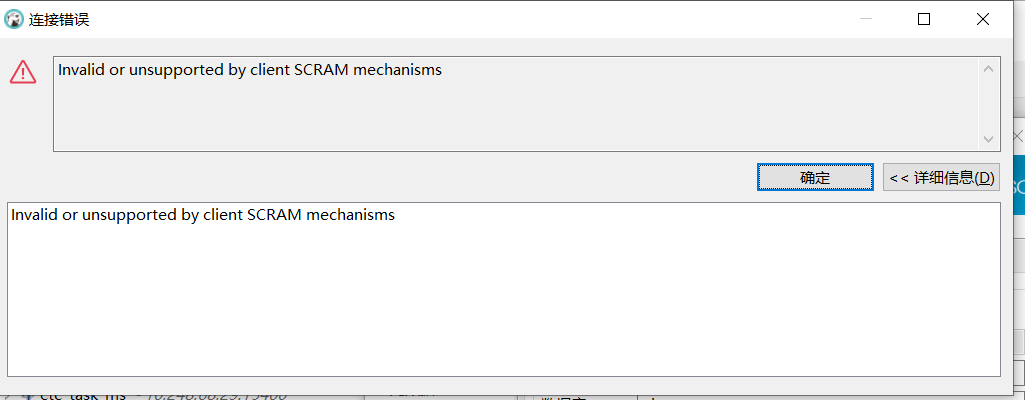Expand the ctc_task_ms tree node arrow
The width and height of the screenshot is (1025, 400).
[x=10, y=395]
